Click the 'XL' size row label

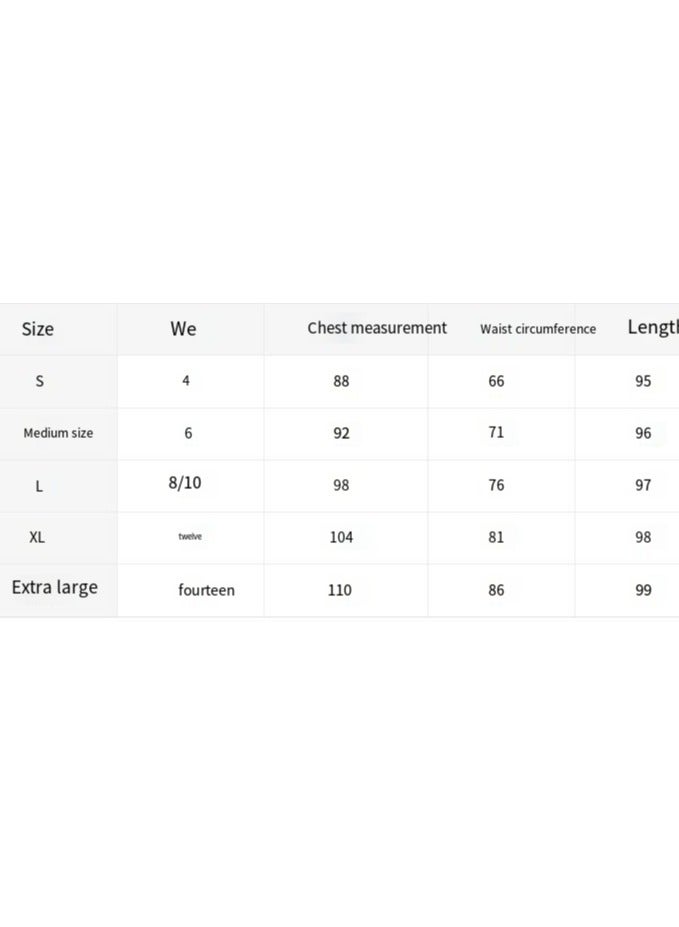(37, 537)
